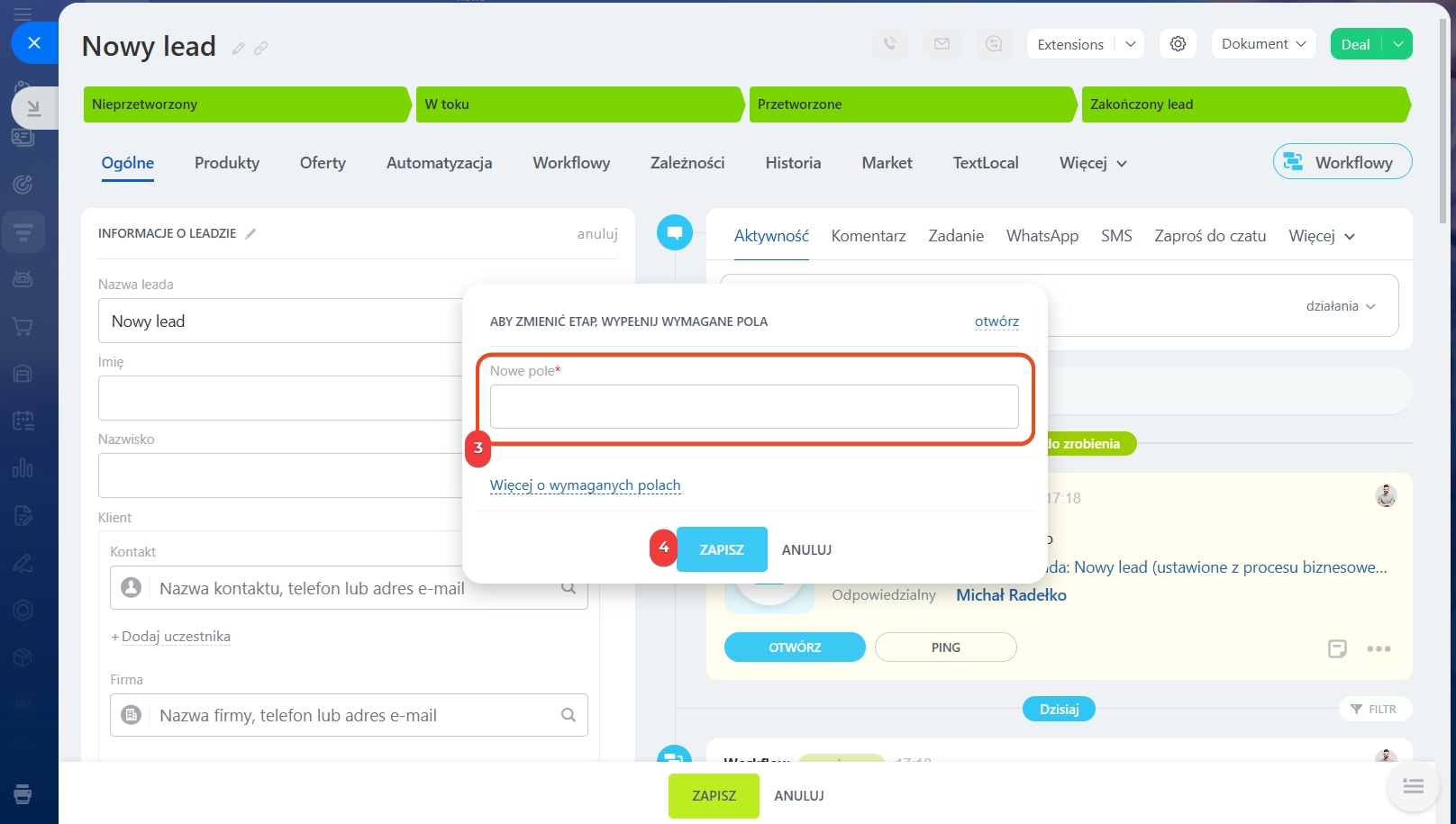The width and height of the screenshot is (1456, 824).
Task: Click note icon on activity card
Action: click(1337, 648)
